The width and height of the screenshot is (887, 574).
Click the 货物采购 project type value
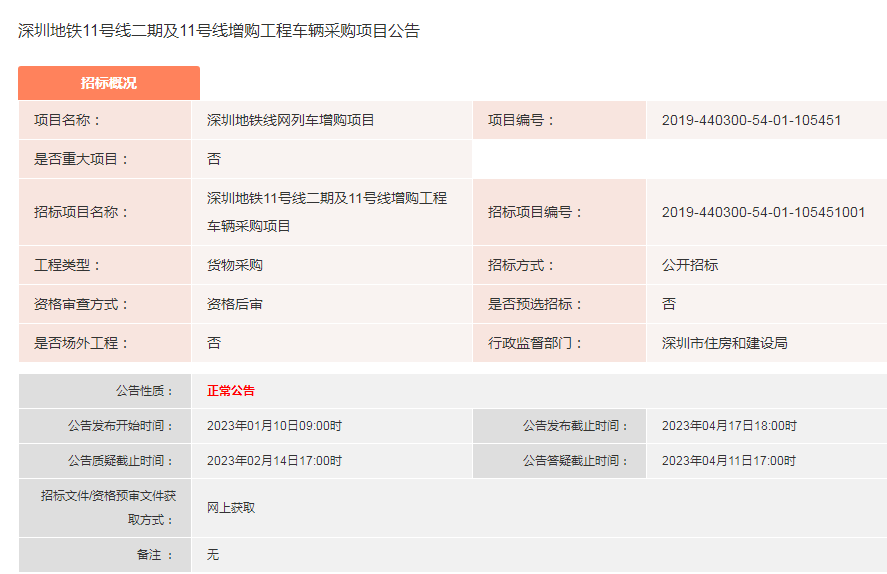(234, 265)
